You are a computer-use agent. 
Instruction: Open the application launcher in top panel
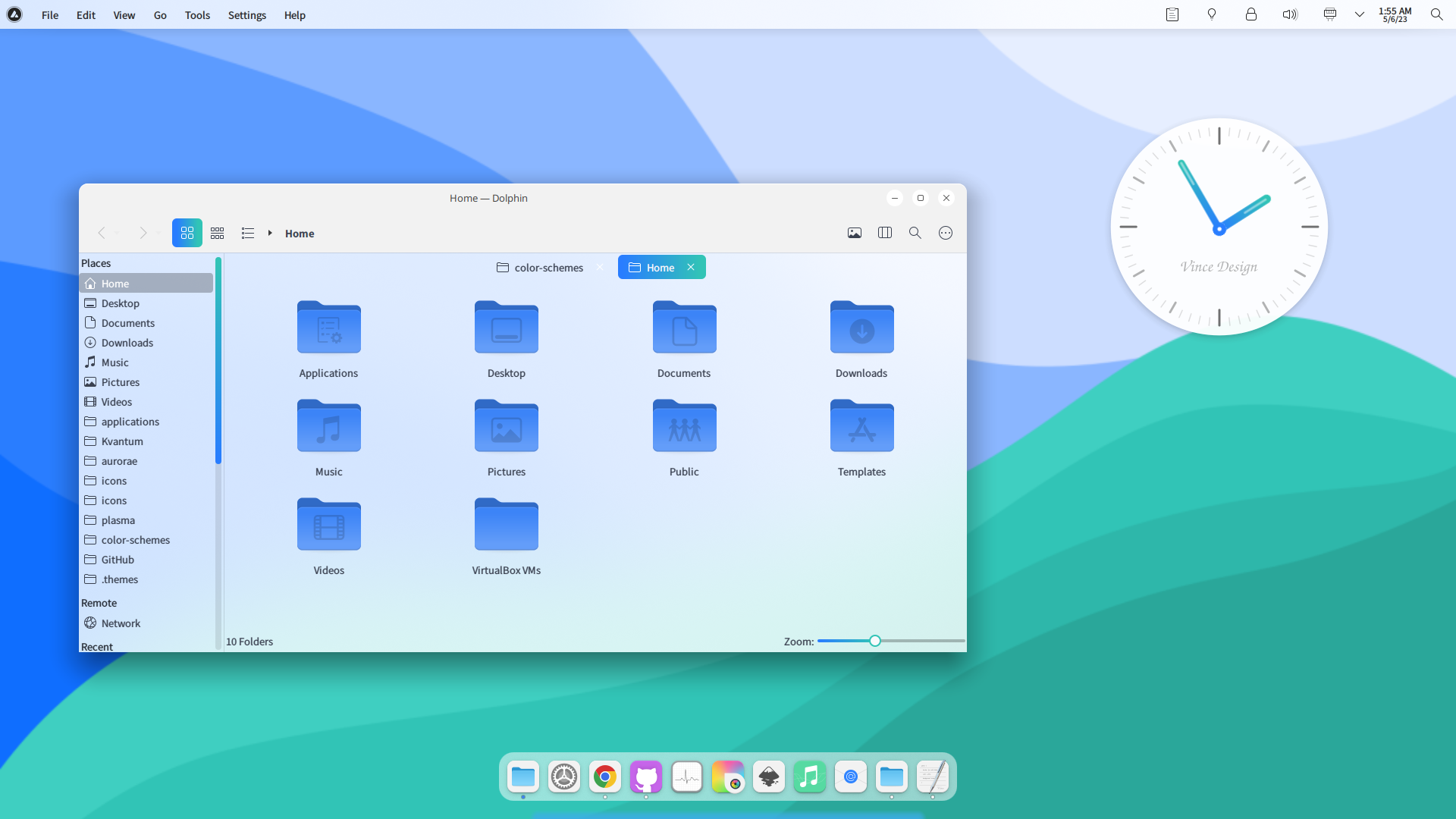click(x=14, y=14)
